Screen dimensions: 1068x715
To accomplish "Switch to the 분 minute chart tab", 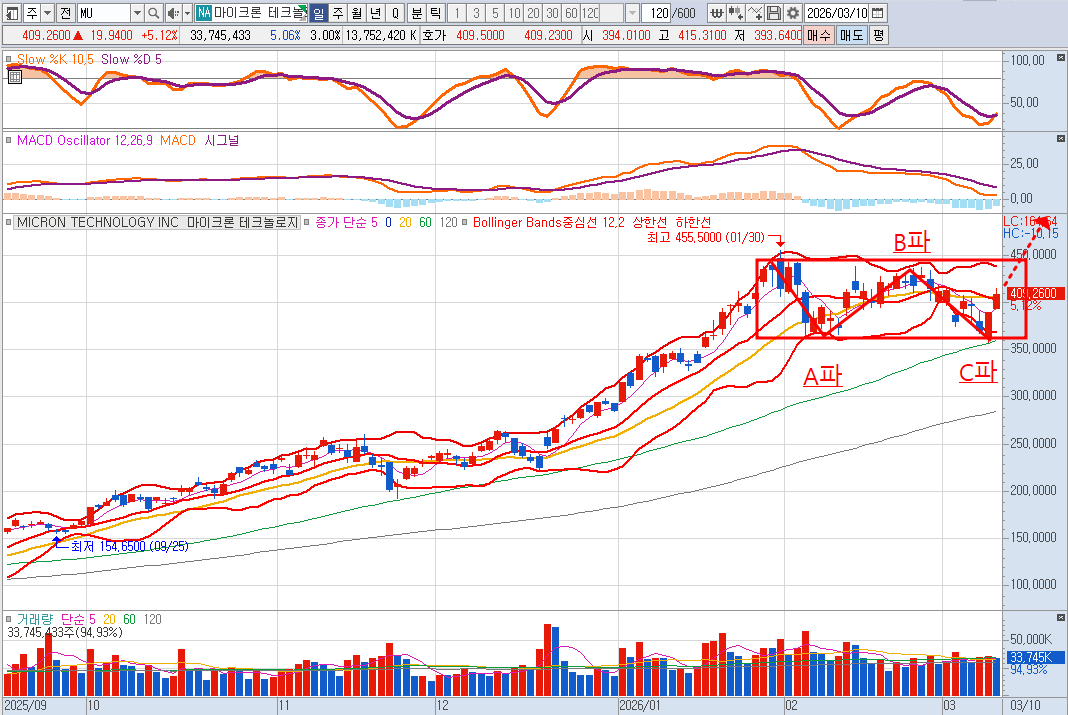I will tap(416, 13).
